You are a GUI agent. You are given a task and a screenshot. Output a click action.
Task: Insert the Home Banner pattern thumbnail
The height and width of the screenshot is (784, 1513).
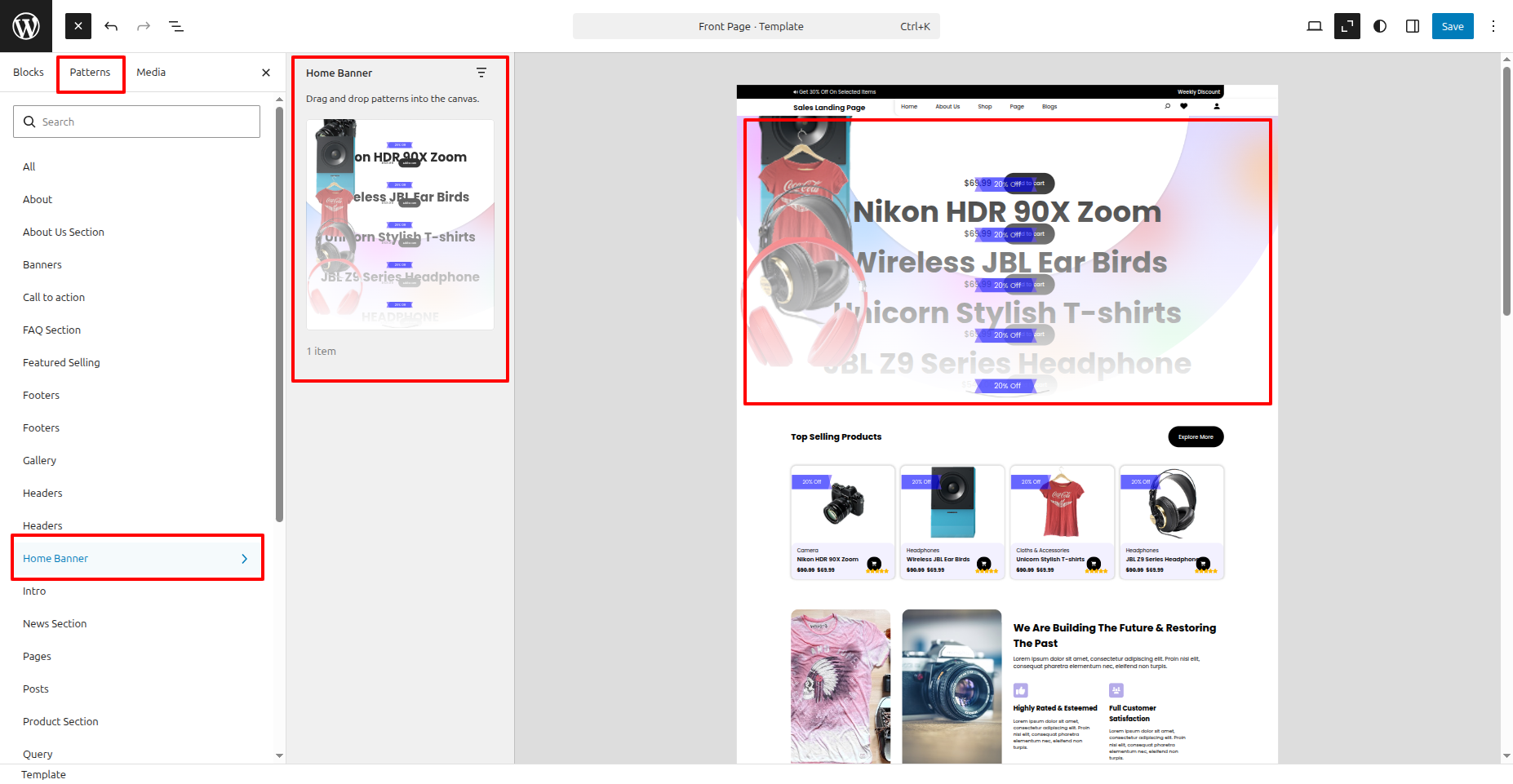[x=400, y=225]
